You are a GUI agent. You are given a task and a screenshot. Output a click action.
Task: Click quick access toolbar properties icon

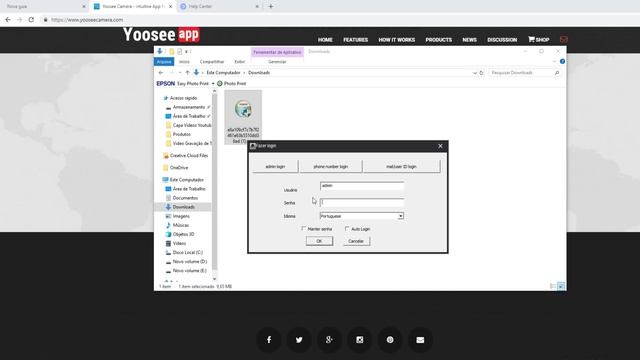180,52
